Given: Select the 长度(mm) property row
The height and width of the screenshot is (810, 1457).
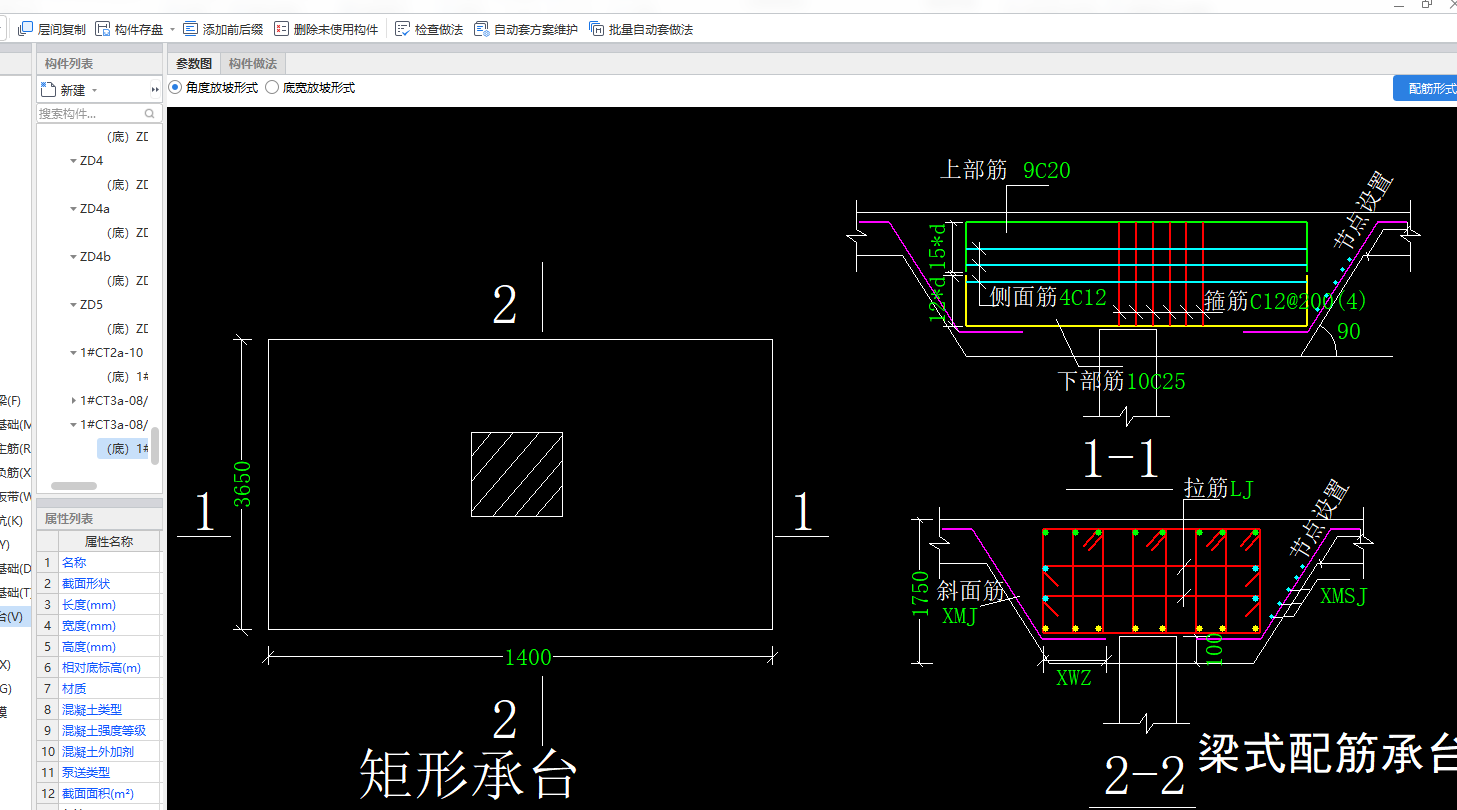Looking at the screenshot, I should coord(99,605).
